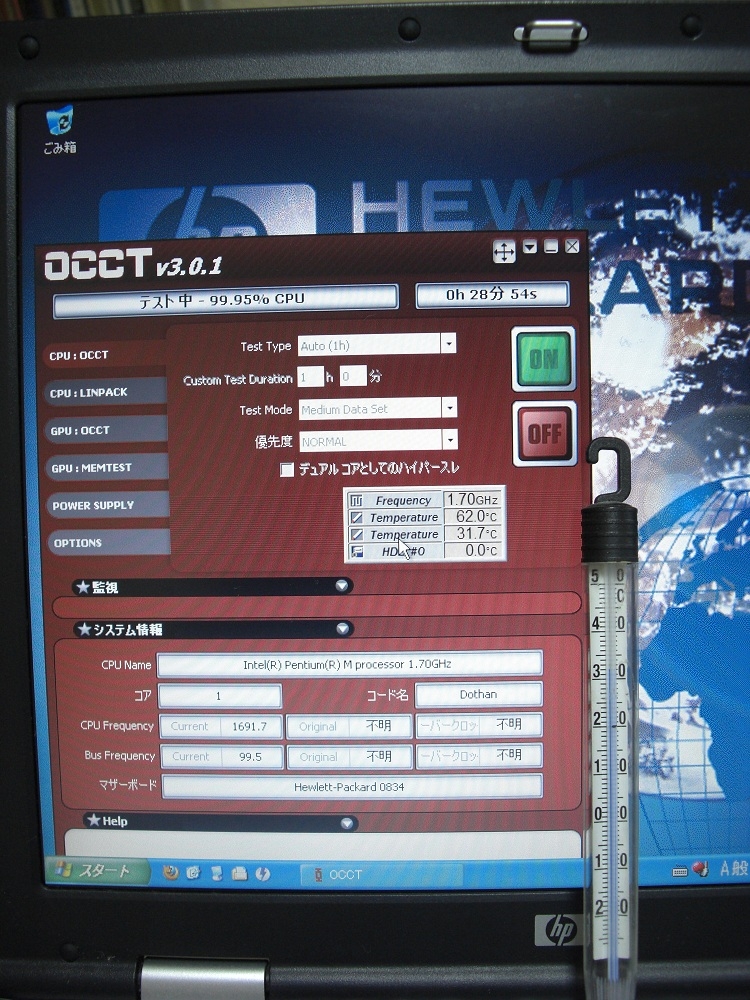
Task: Launch the lightning bolt quick launch icon
Action: [x=262, y=874]
